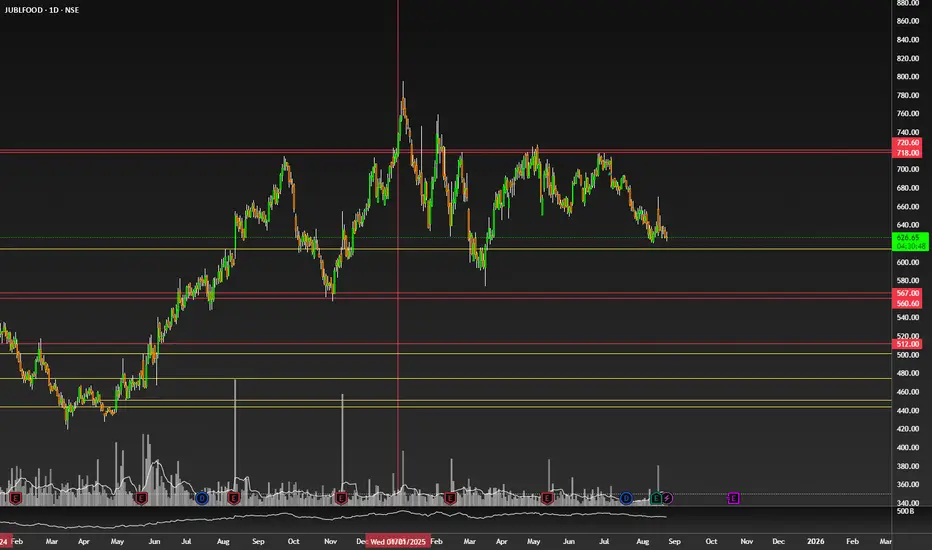Open the purple lightning event marker
The height and width of the screenshot is (550, 932).
(x=667, y=498)
